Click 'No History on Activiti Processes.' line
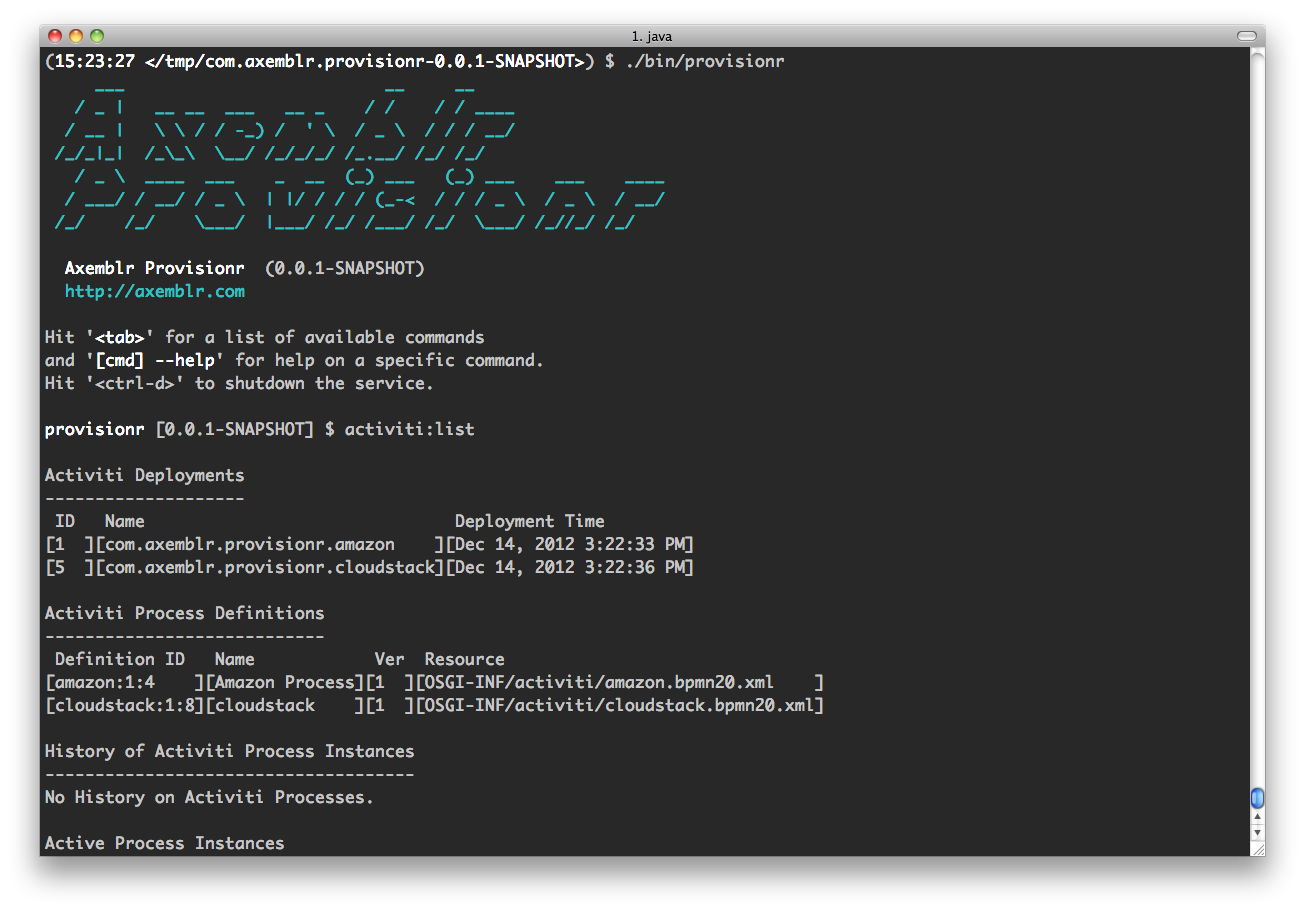Viewport: 1305px width, 911px height. [210, 798]
